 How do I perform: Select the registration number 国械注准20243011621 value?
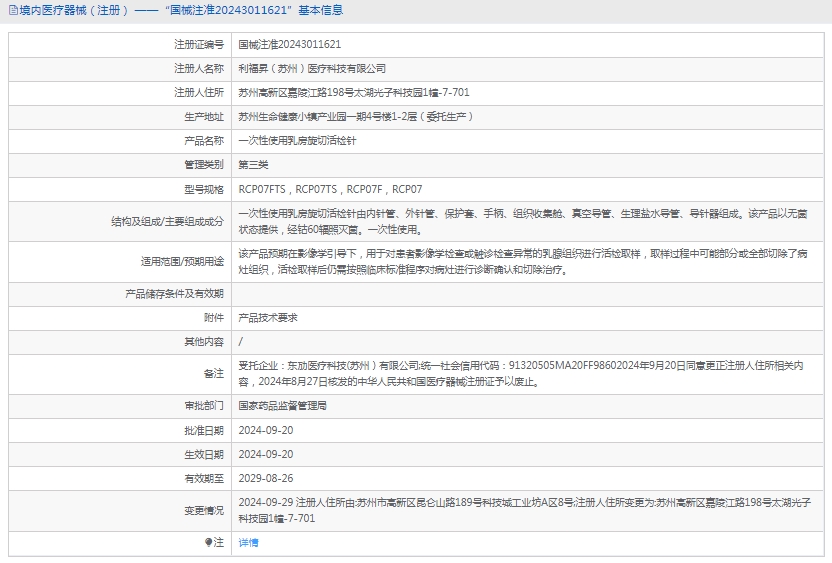[289, 45]
